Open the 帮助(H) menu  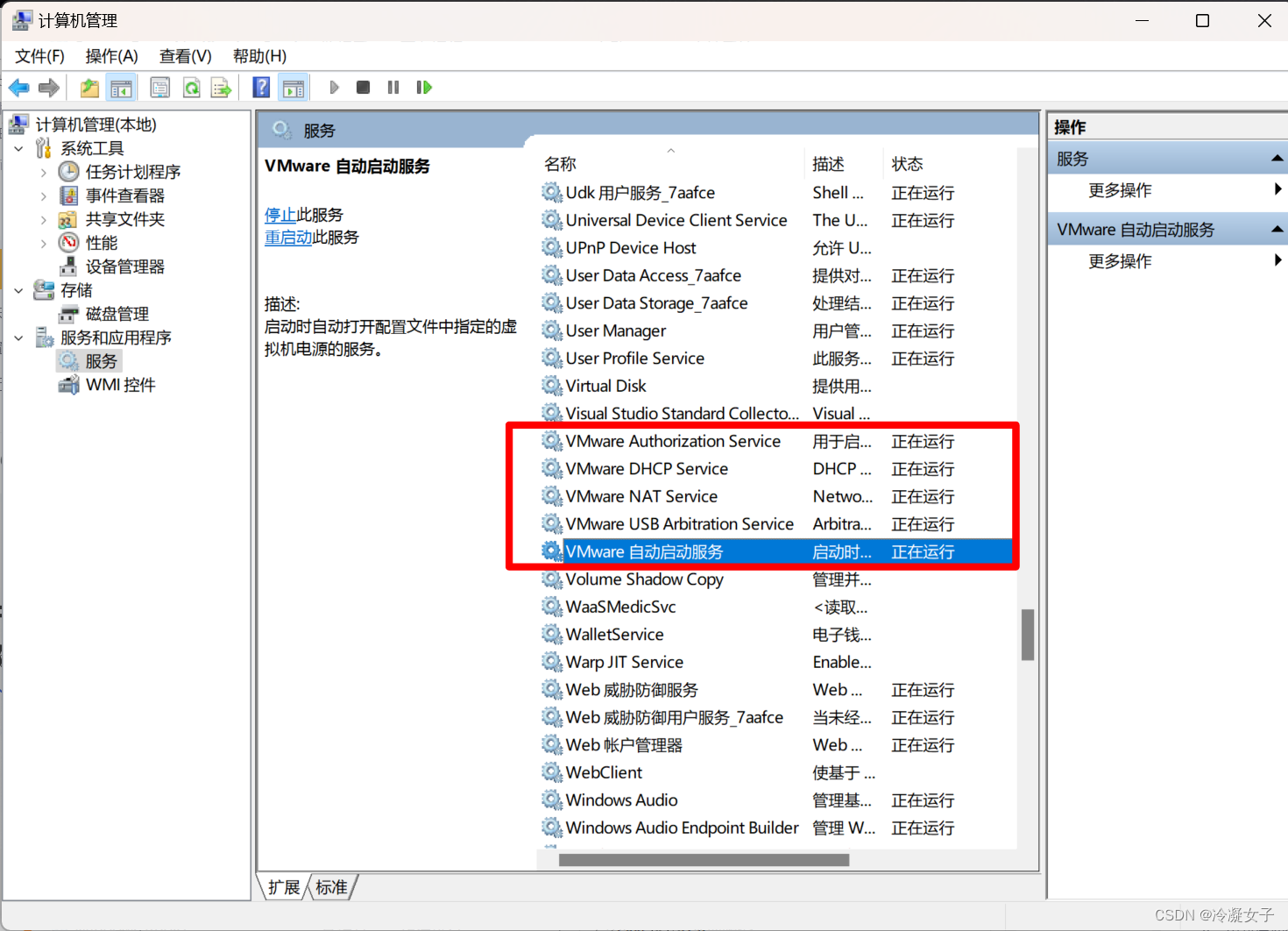[x=259, y=56]
